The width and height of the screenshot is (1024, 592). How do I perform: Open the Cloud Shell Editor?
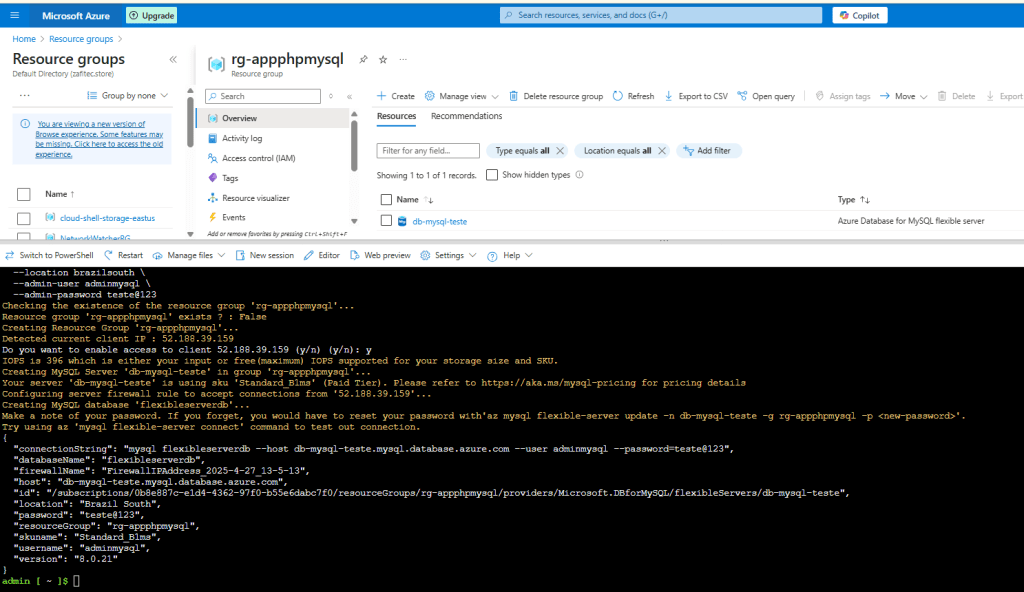click(322, 255)
